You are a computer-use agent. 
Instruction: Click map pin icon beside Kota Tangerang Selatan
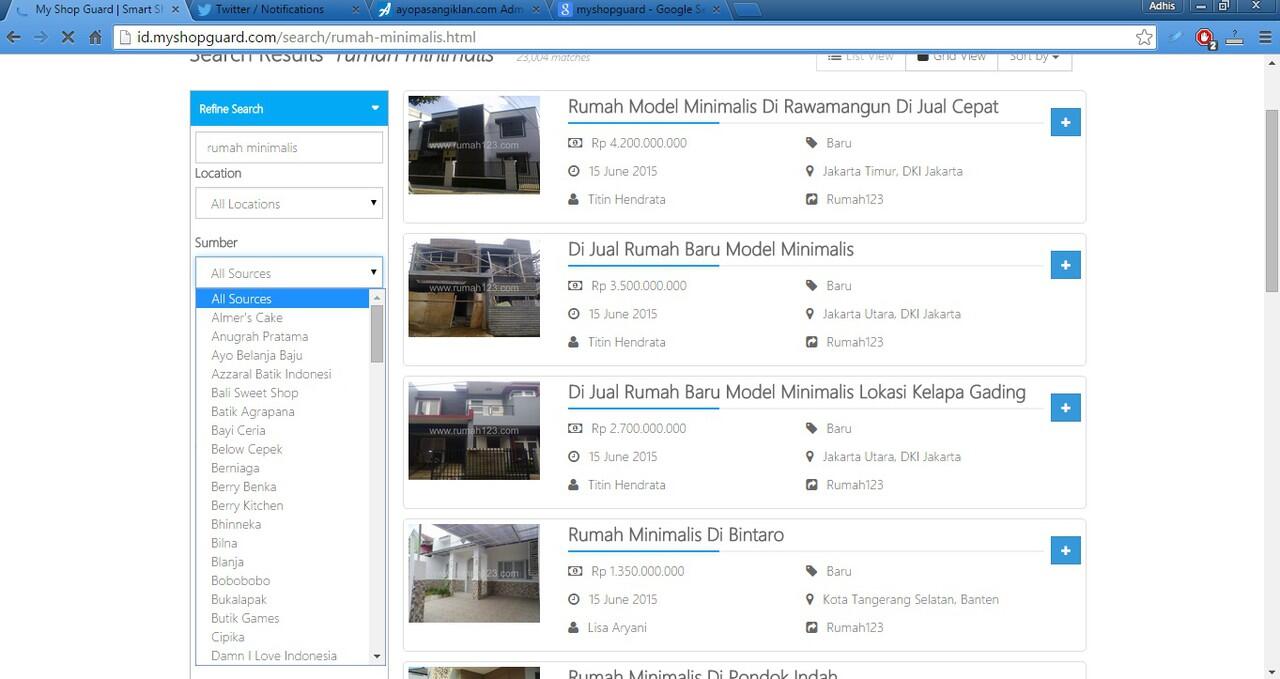(811, 600)
